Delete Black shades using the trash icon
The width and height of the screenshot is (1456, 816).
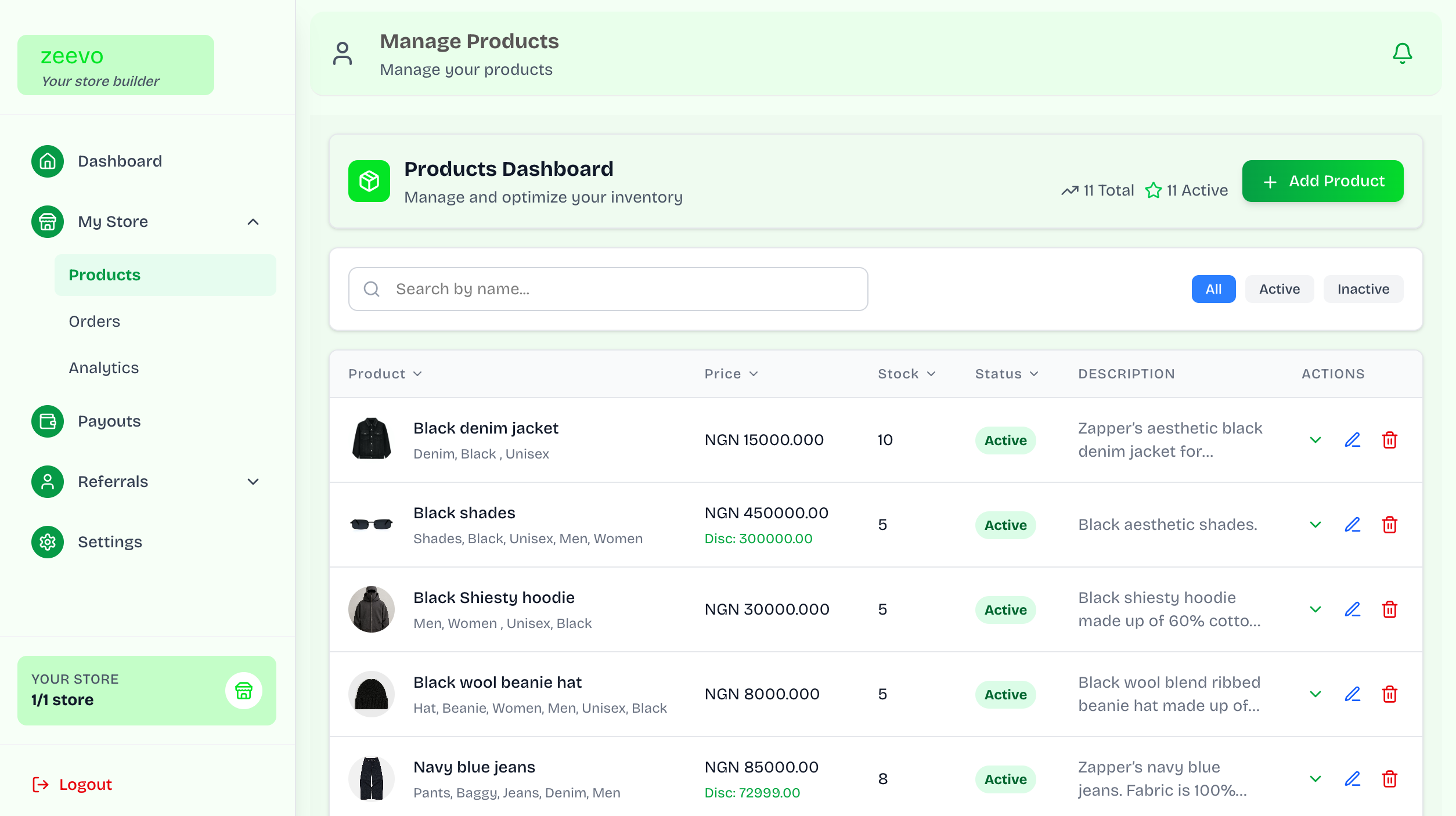tap(1390, 525)
